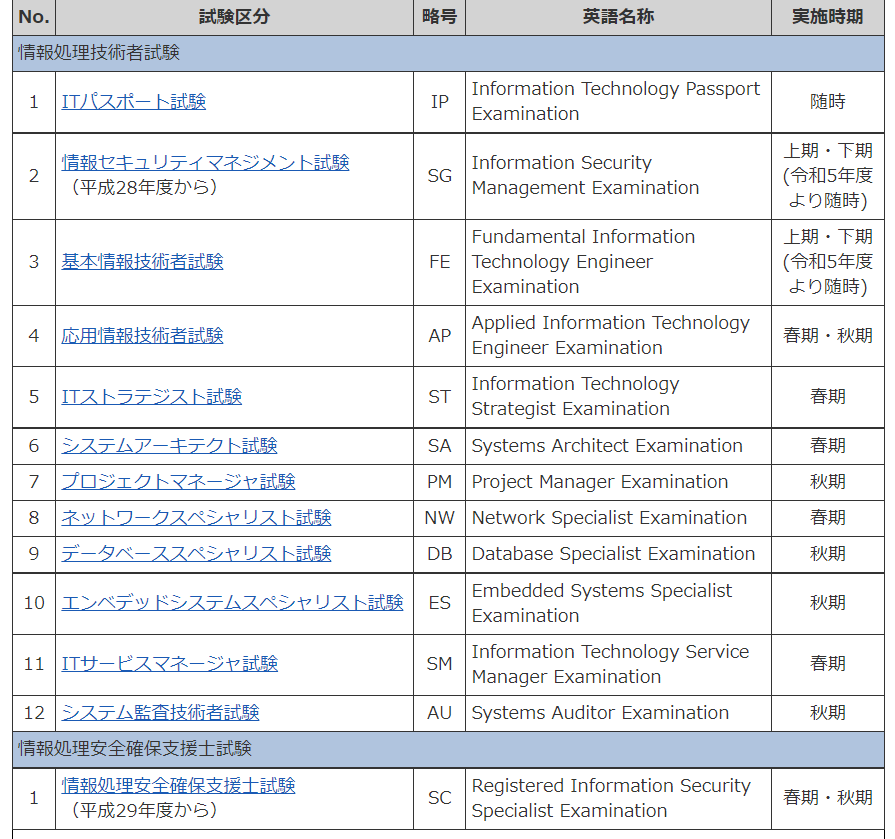Select the 略号 column header
The image size is (895, 839).
439,17
